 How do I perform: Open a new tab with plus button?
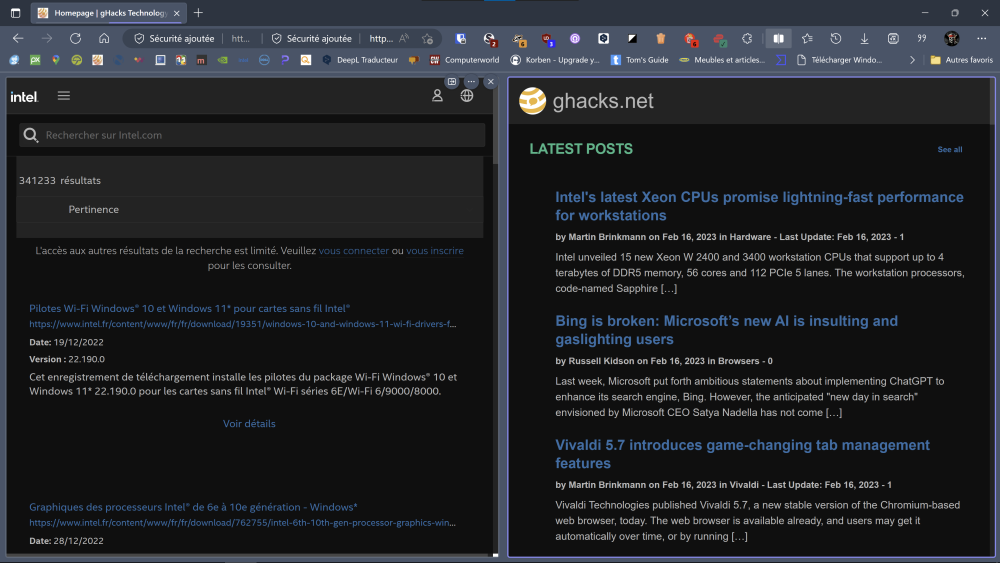(198, 12)
